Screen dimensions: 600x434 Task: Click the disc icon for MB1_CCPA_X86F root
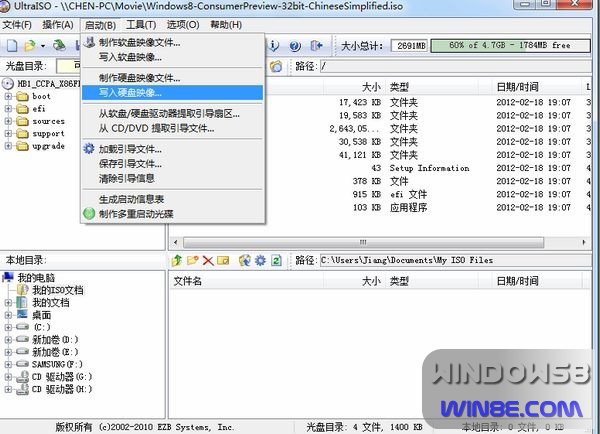click(x=8, y=83)
